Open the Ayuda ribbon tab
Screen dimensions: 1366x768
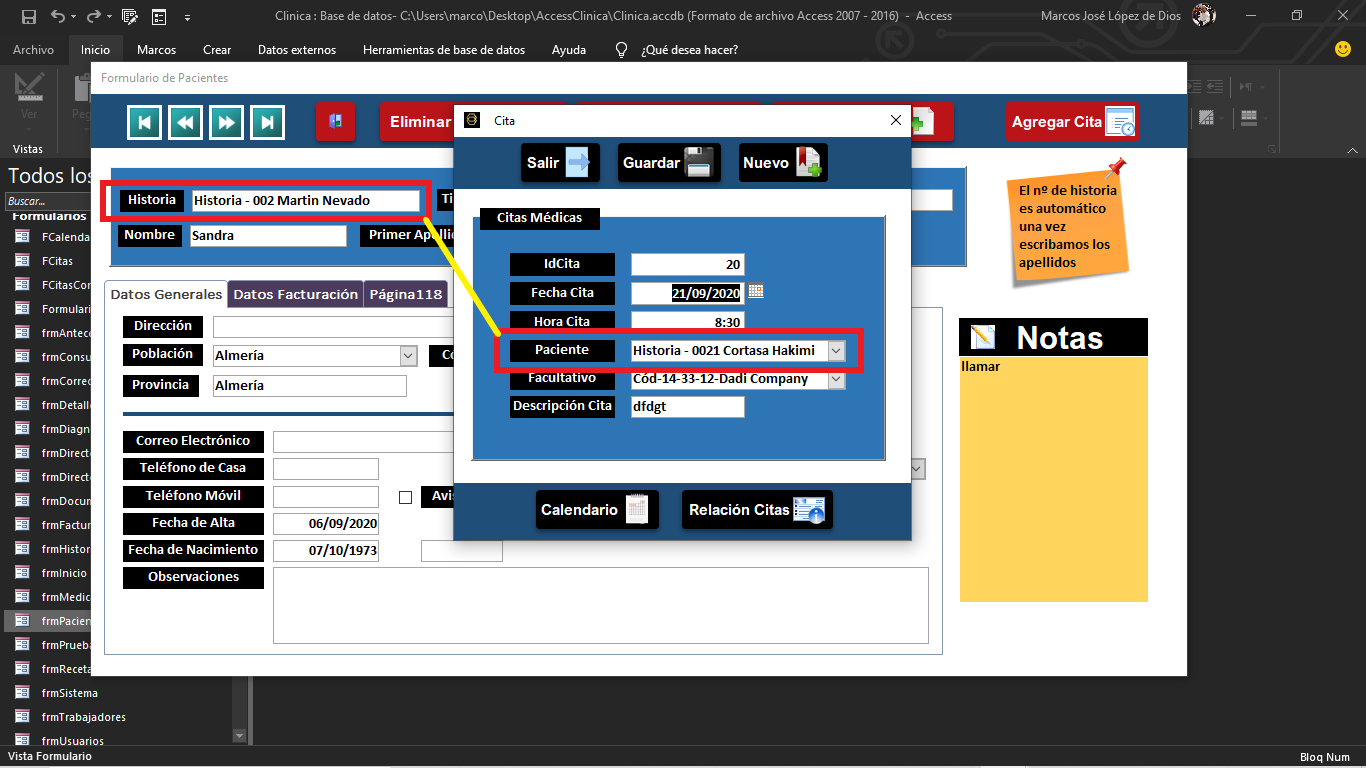point(569,49)
